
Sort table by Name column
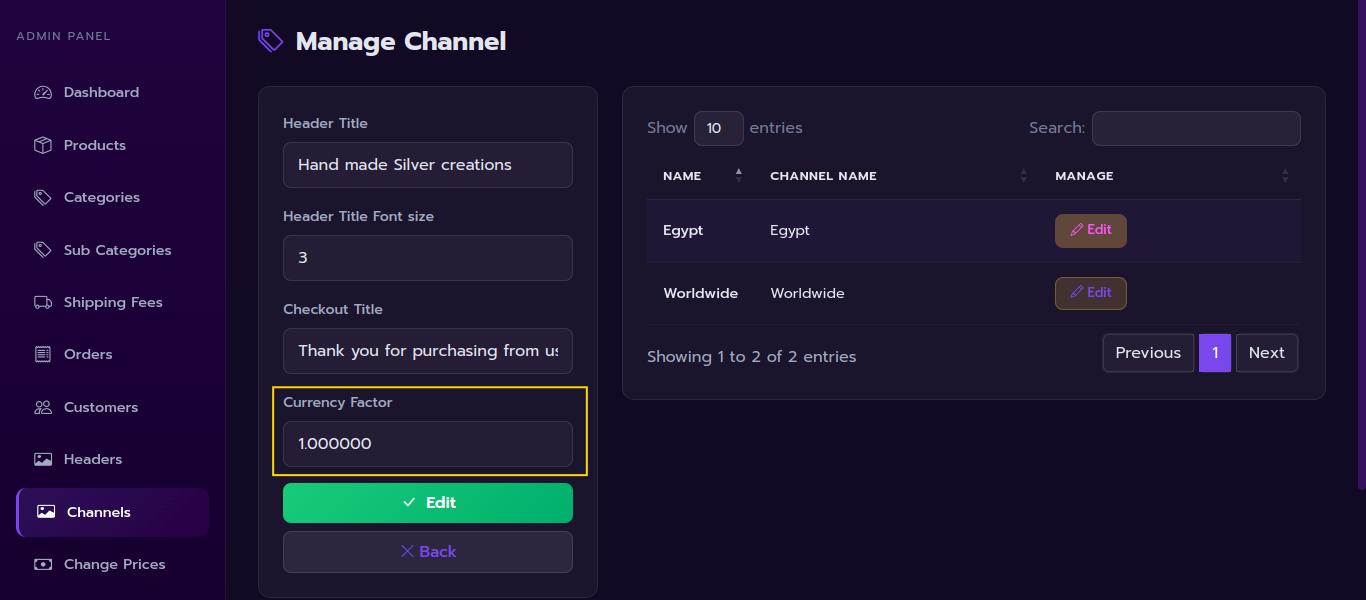point(702,176)
